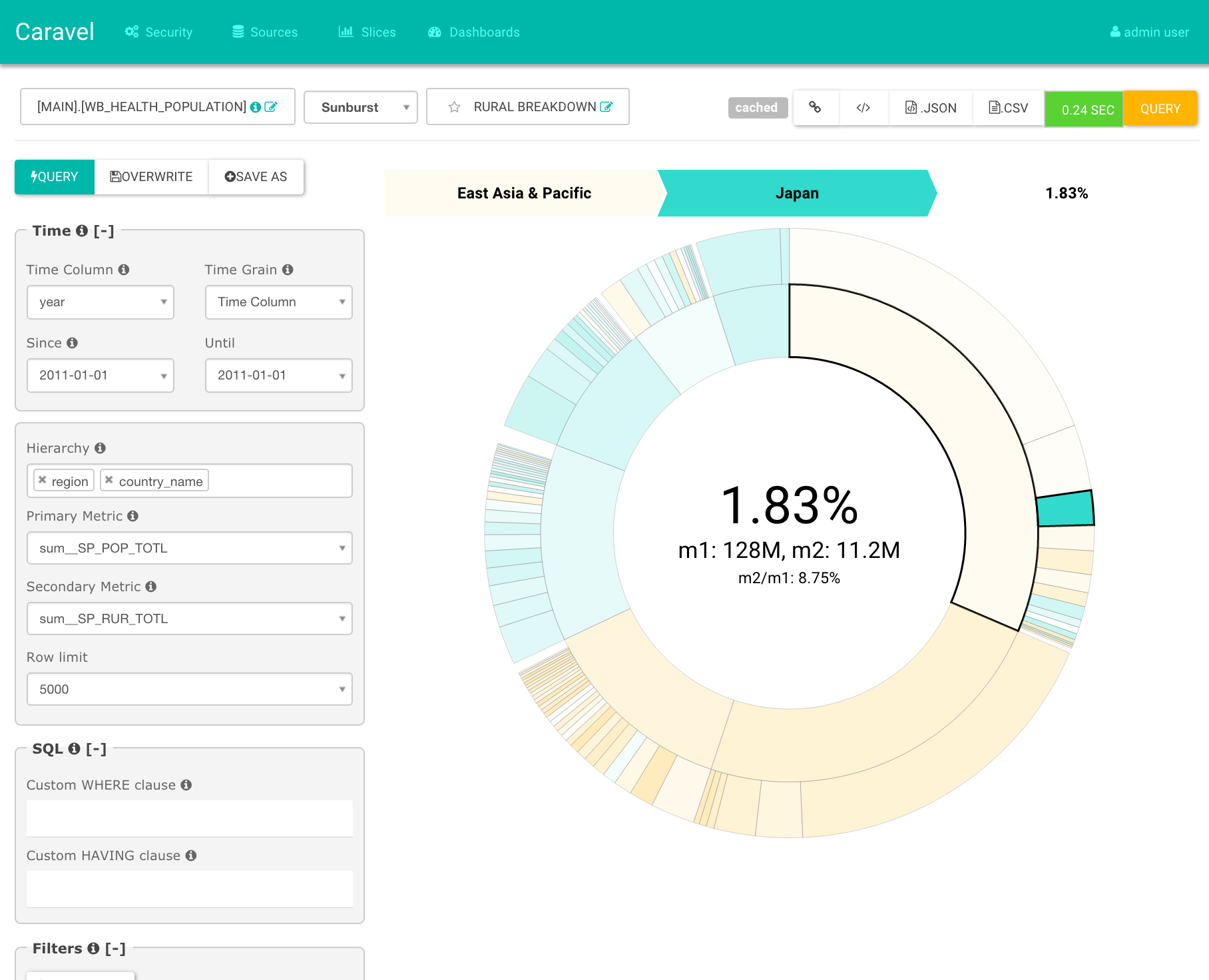The image size is (1209, 980).
Task: Click the Time Grain info icon
Action: pos(288,270)
